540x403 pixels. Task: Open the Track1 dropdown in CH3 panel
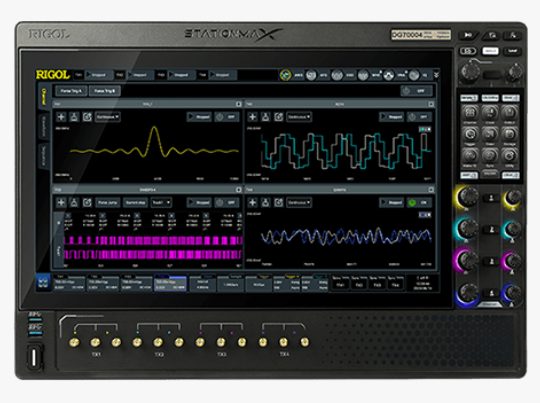[161, 203]
